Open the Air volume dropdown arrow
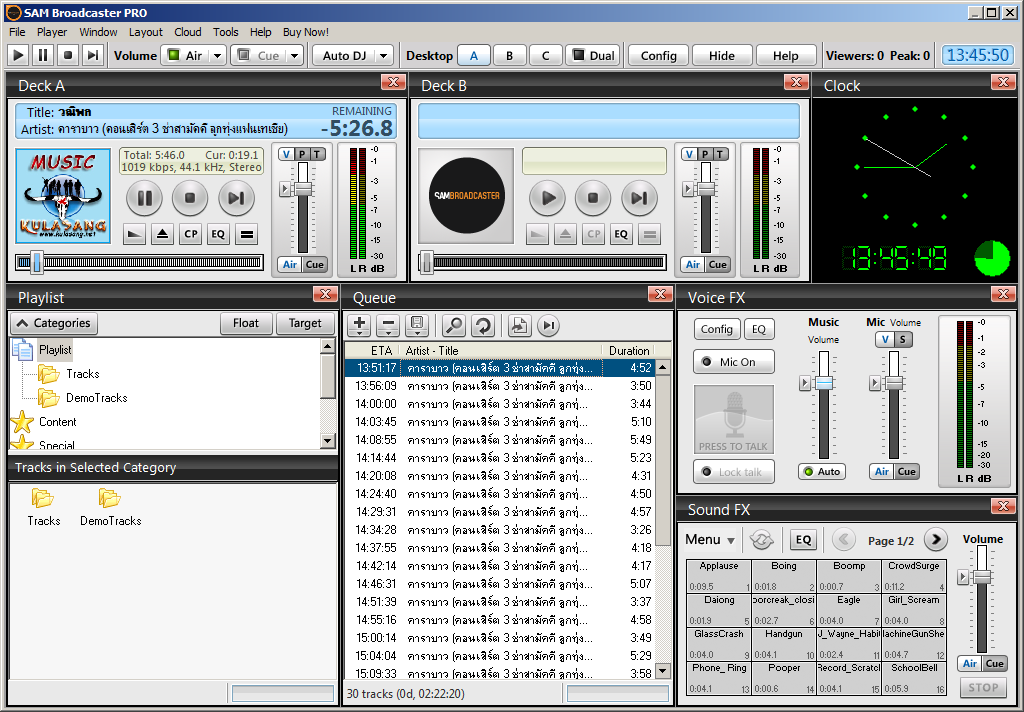Viewport: 1024px width, 712px height. tap(217, 56)
